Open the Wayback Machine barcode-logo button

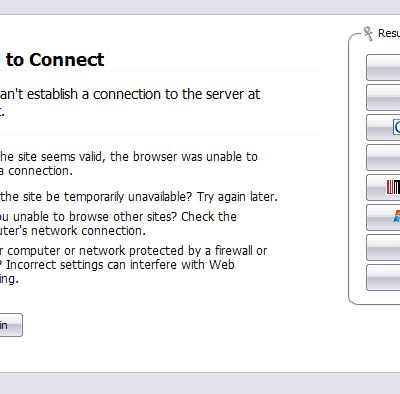tap(383, 187)
